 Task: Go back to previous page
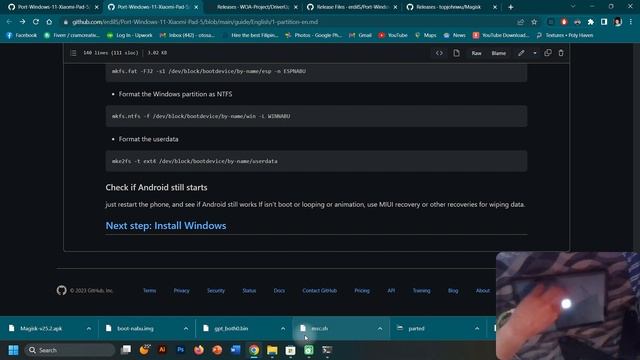click(9, 22)
